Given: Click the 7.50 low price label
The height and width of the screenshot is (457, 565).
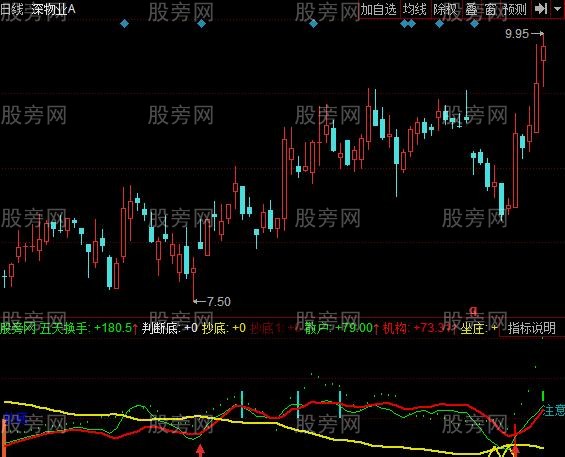Looking at the screenshot, I should [219, 302].
